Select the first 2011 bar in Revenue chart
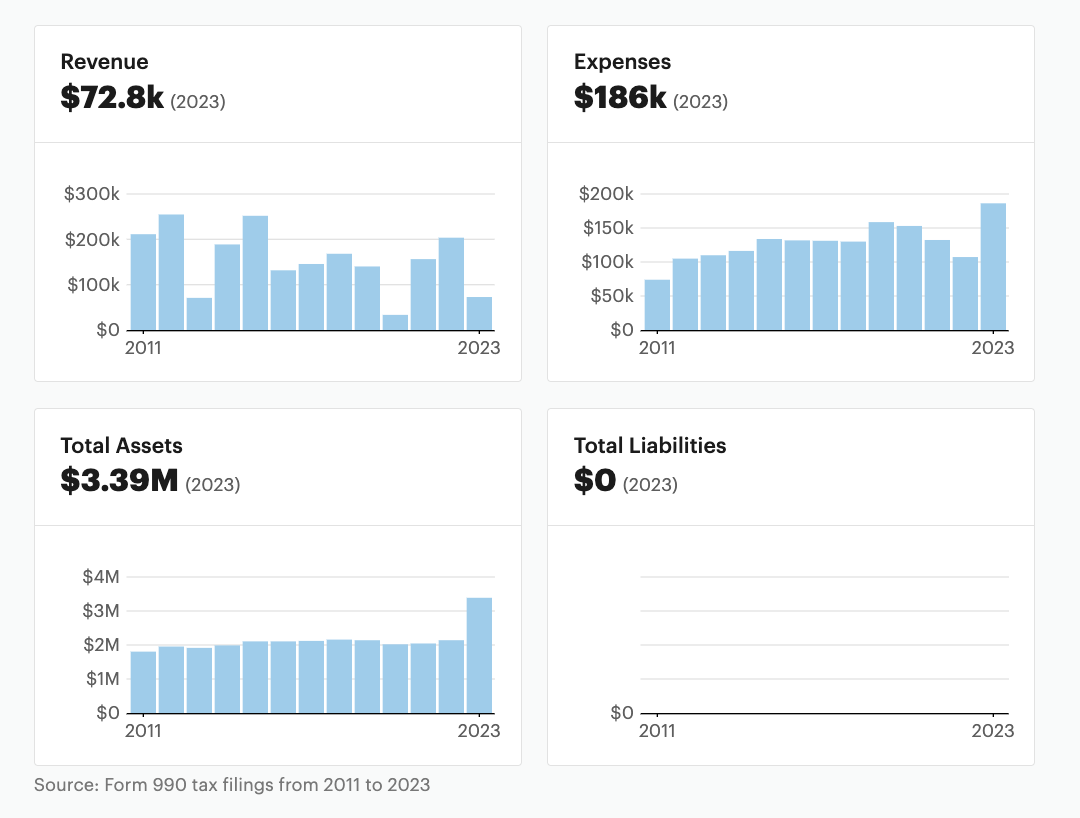The height and width of the screenshot is (818, 1080). coord(143,282)
